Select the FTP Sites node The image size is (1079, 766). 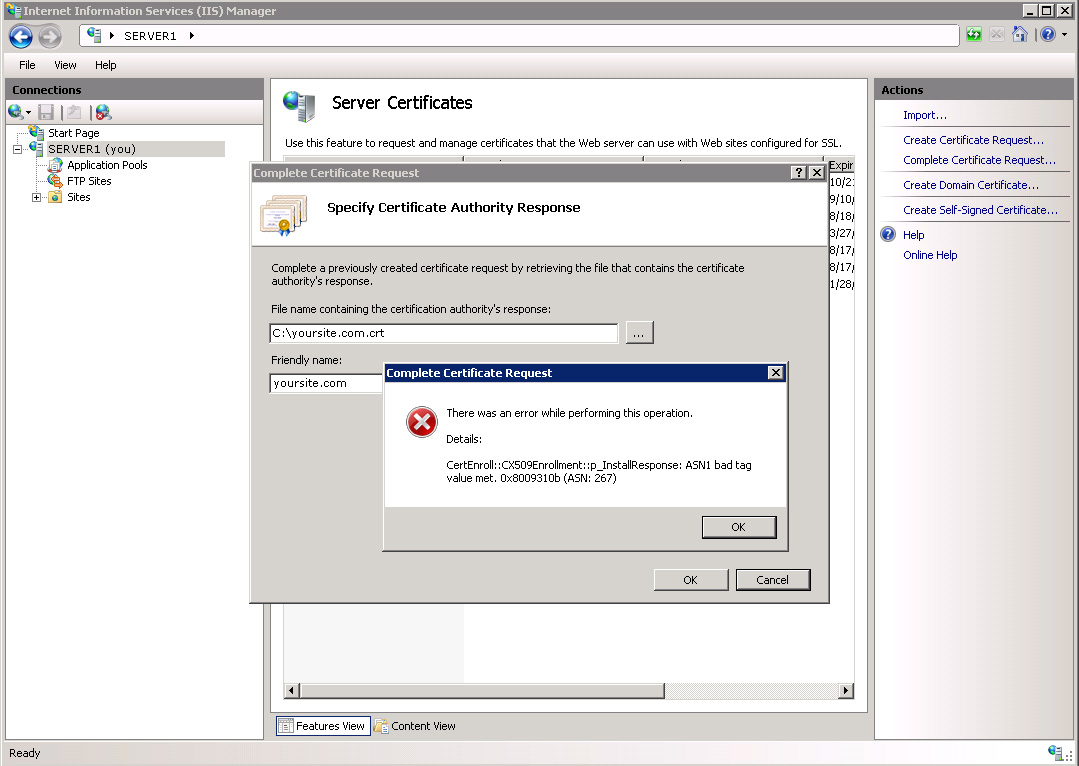89,181
